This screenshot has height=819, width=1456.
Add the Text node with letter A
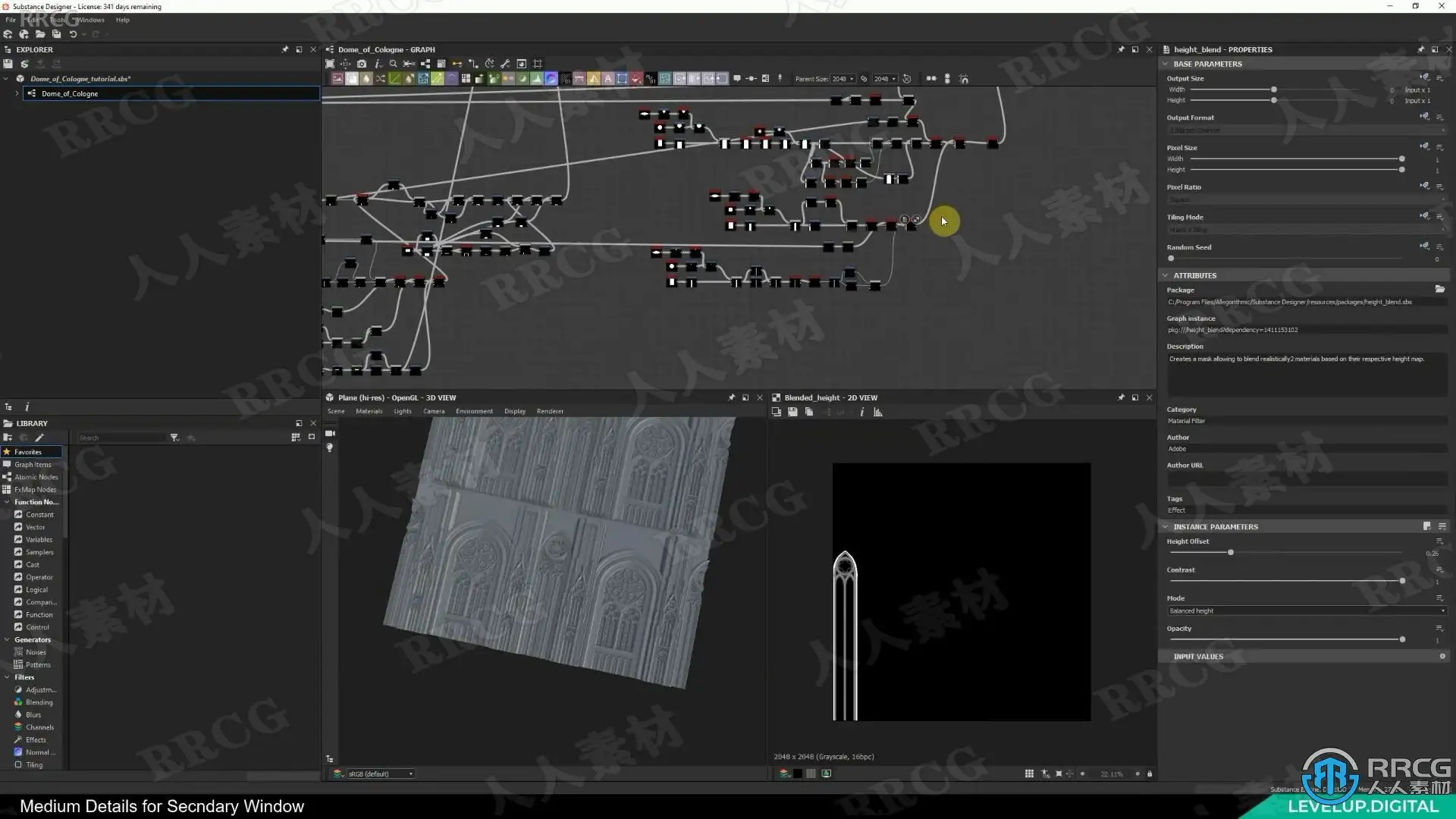point(608,79)
